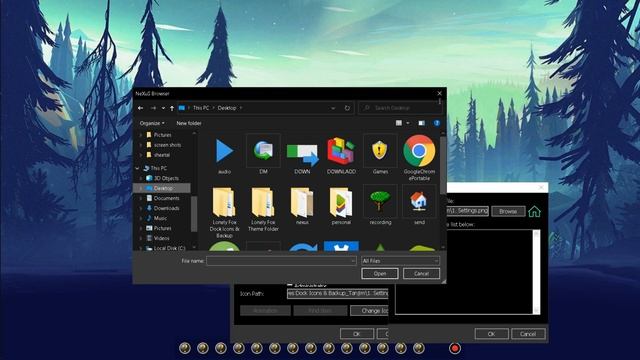Click OK in the item properties window
This screenshot has width=640, height=360.
tap(357, 334)
